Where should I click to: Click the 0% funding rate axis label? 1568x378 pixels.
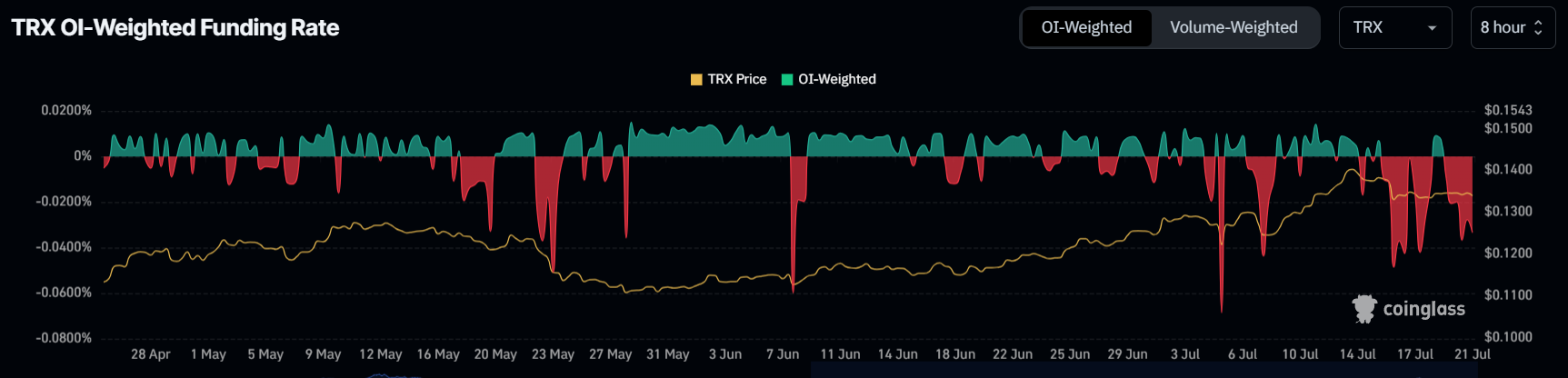83,156
